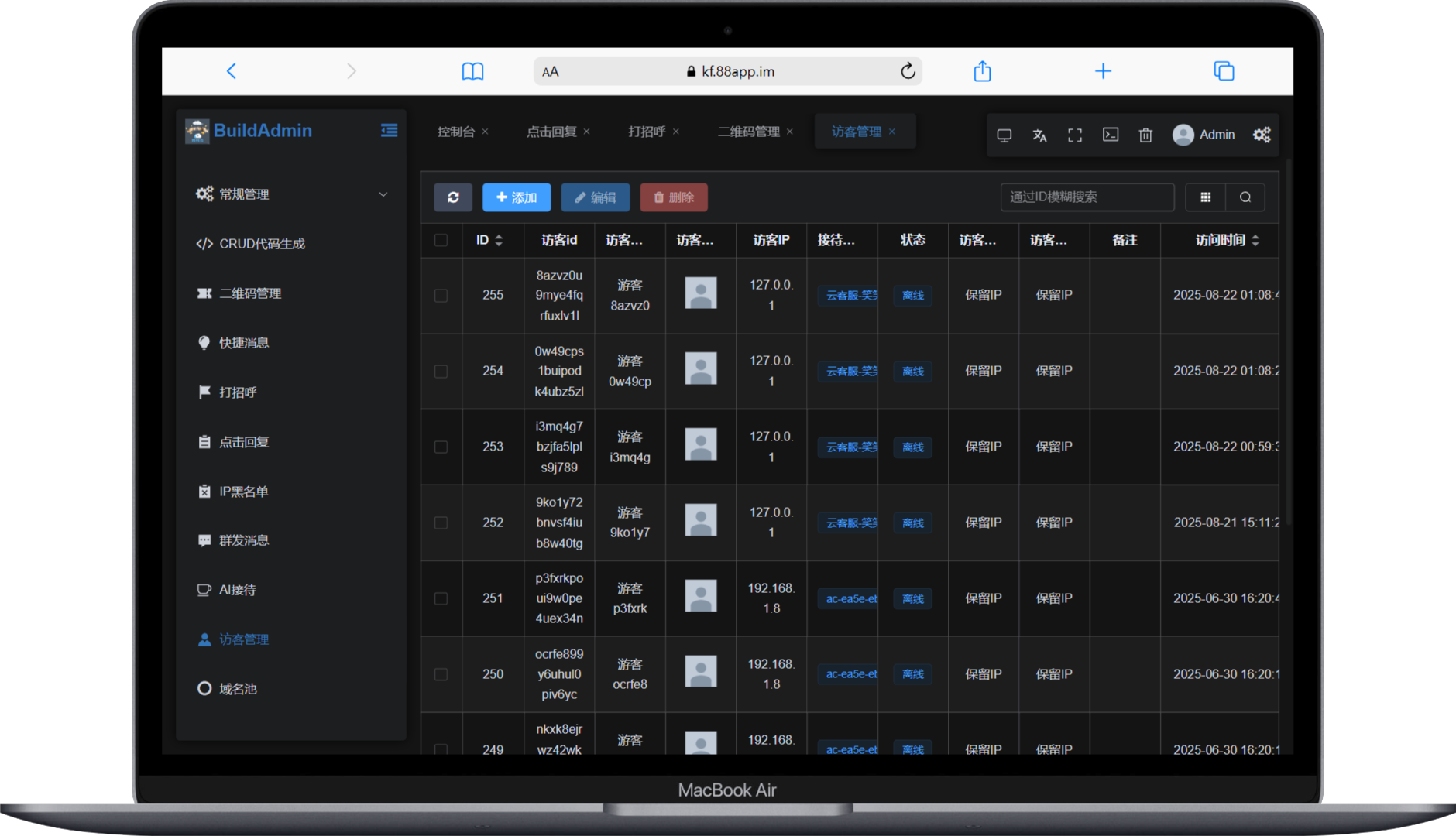Image resolution: width=1456 pixels, height=836 pixels.
Task: Check the row checkbox for ID 255
Action: [441, 296]
